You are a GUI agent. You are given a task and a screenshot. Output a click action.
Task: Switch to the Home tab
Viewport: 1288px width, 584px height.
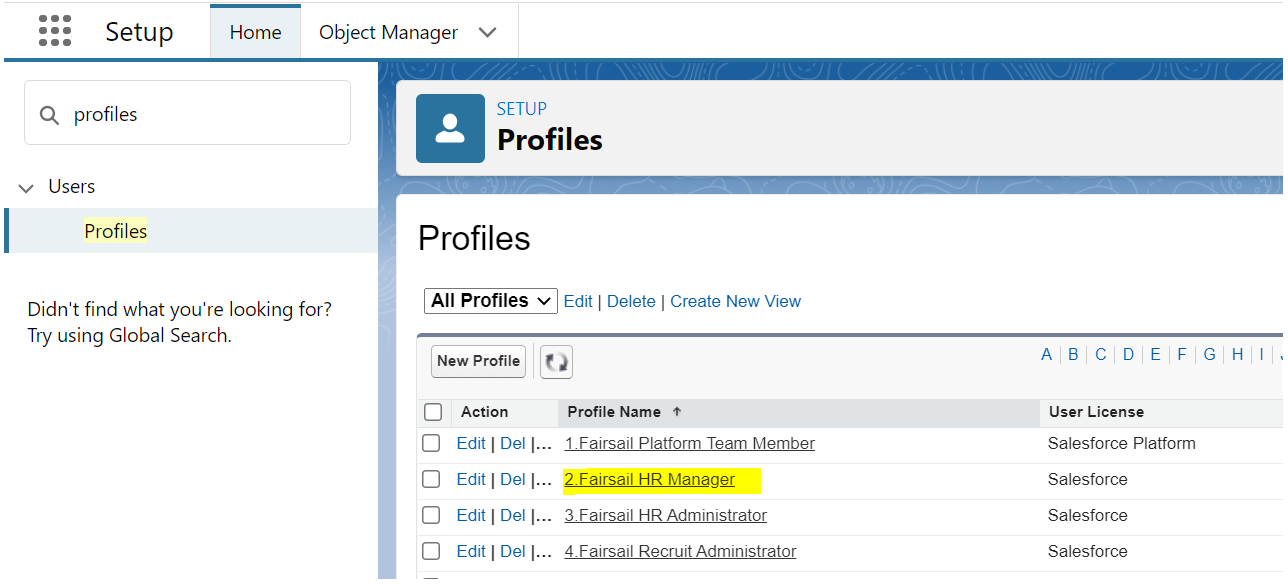tap(255, 32)
